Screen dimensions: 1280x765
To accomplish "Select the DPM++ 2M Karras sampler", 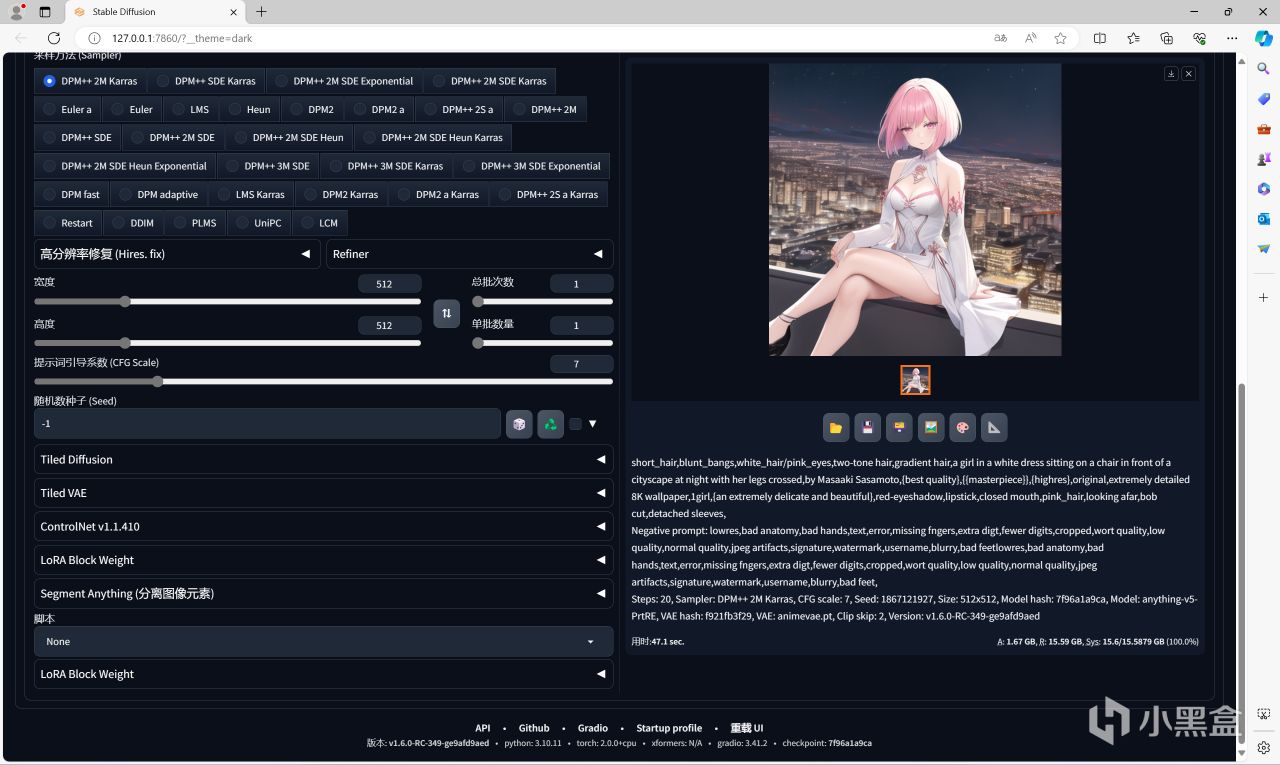I will click(90, 81).
